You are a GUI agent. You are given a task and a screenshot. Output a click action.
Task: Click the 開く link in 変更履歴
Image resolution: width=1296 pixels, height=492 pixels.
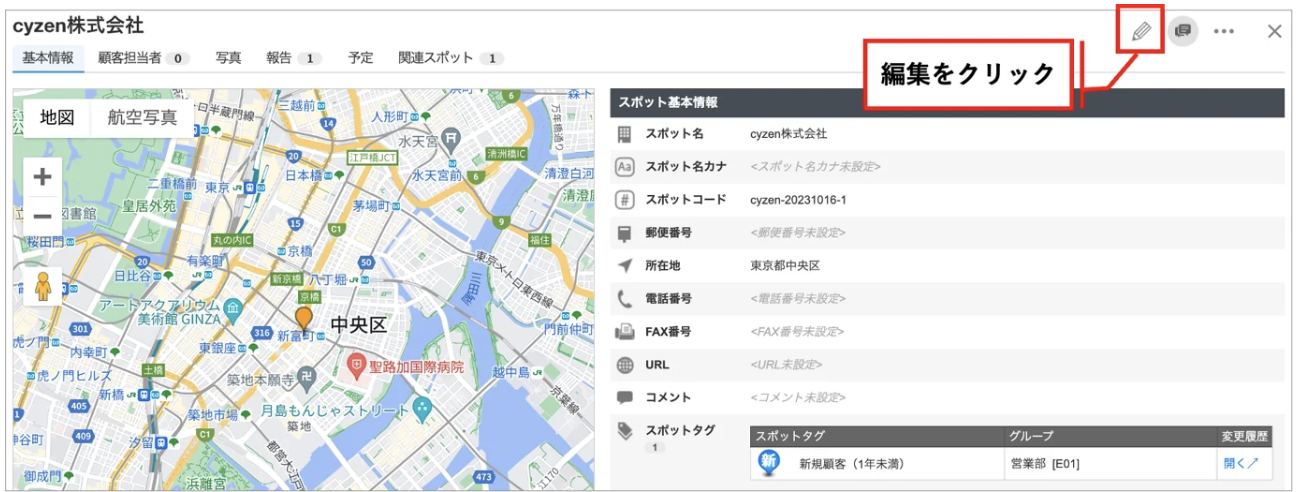(1240, 463)
